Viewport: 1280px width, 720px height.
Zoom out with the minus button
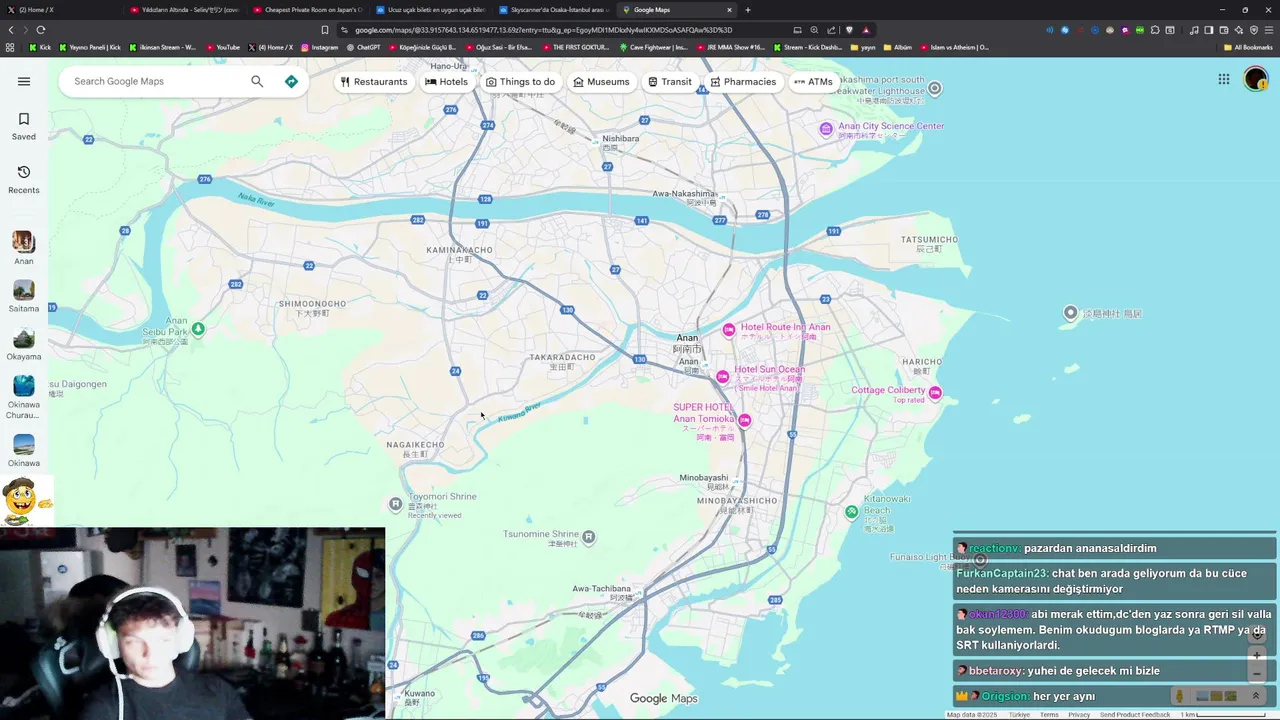point(1257,674)
